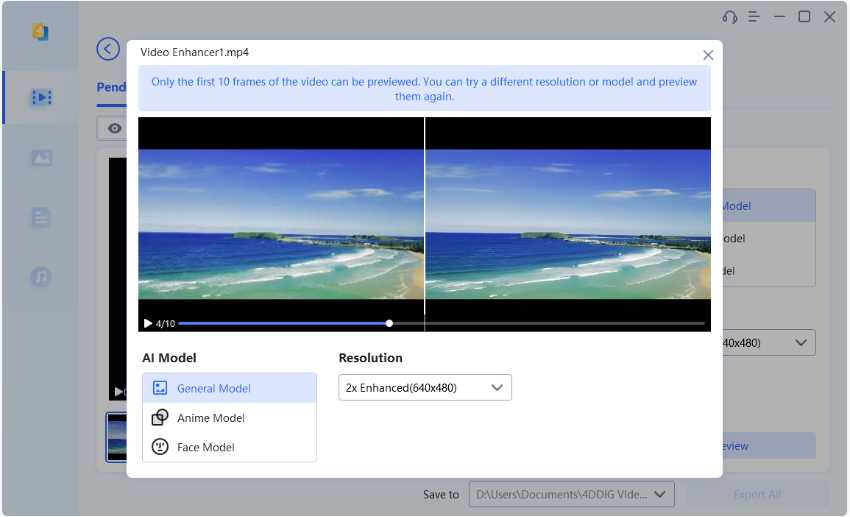The image size is (850, 517).
Task: Close the Video Enhancer1.mp4 preview dialog
Action: pos(708,56)
